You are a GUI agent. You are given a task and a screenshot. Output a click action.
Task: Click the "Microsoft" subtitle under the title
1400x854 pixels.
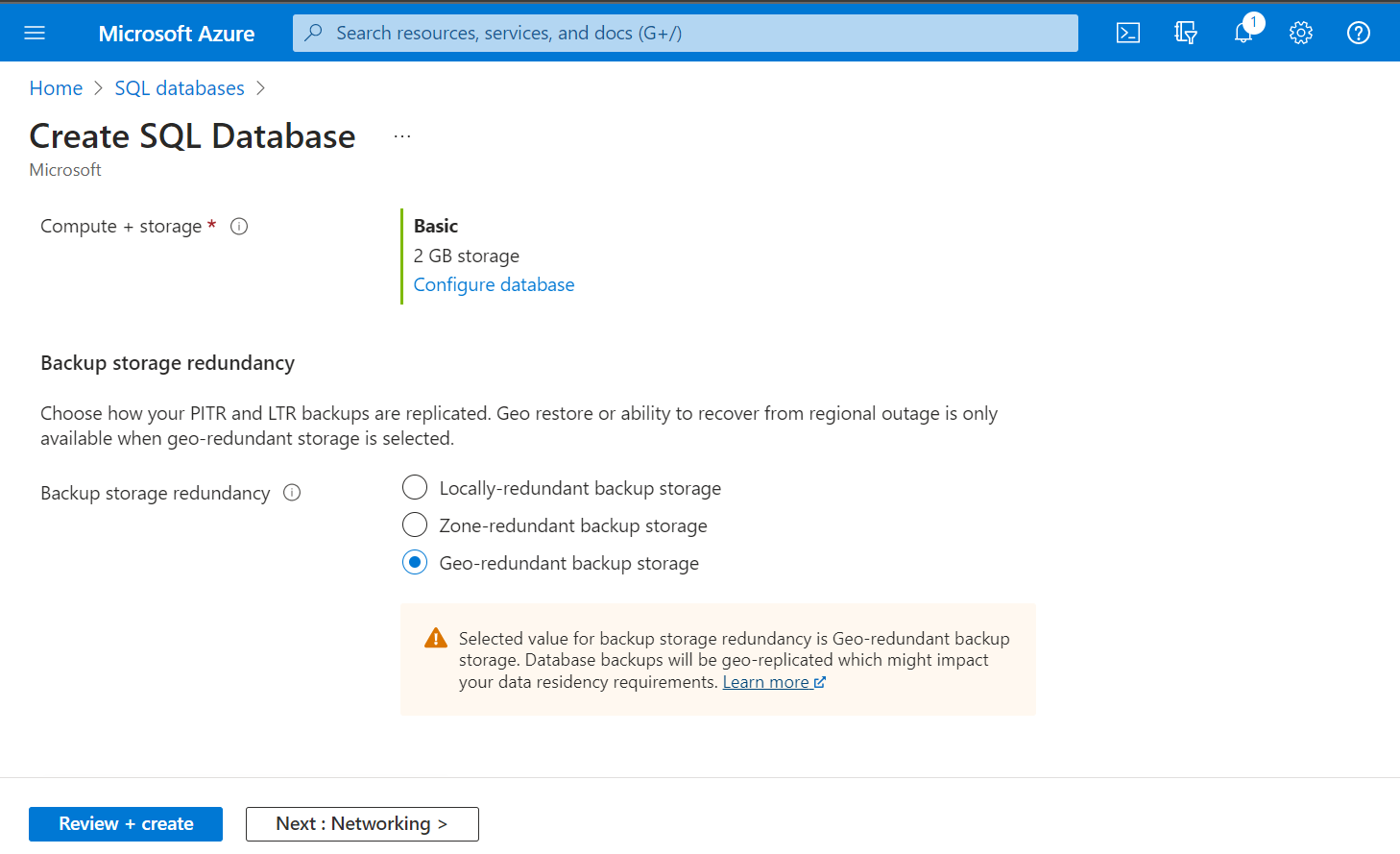click(x=65, y=170)
